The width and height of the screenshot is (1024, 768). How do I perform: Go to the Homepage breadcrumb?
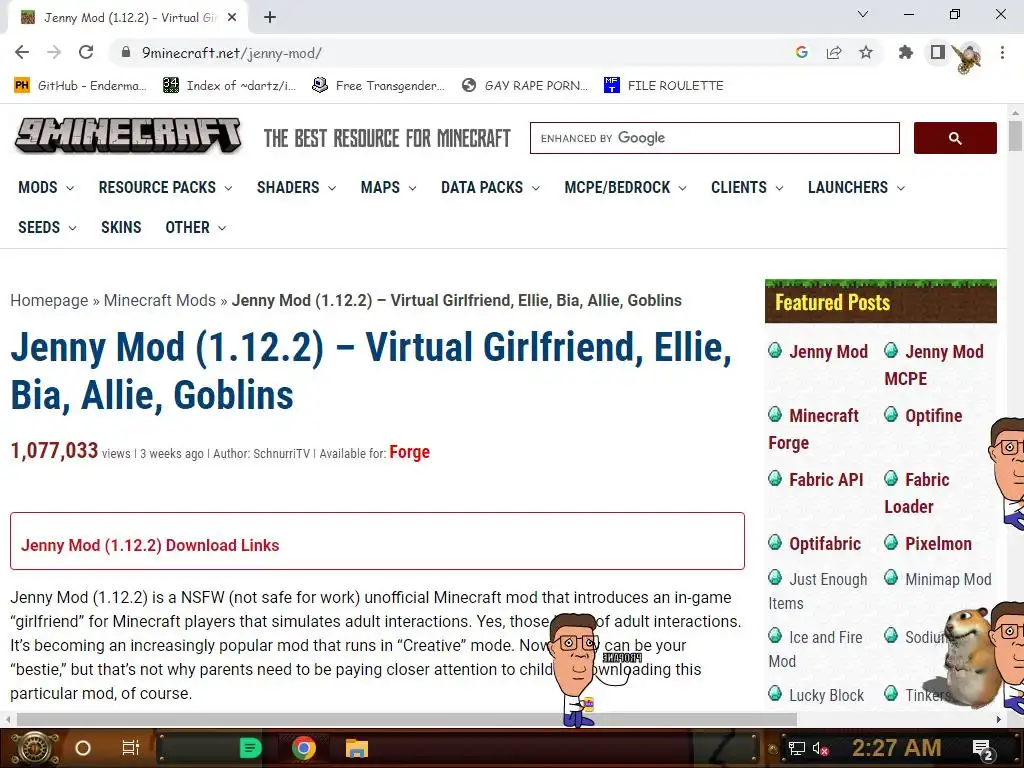tap(49, 300)
